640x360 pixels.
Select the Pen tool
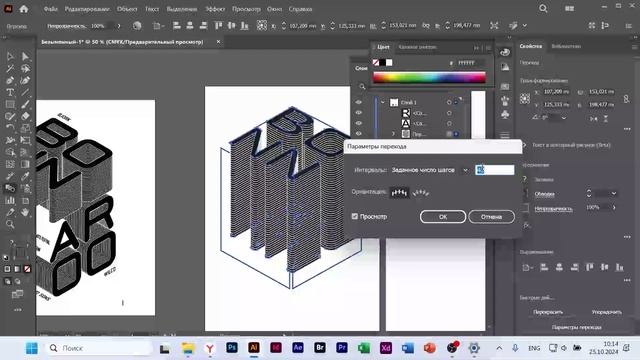click(10, 80)
